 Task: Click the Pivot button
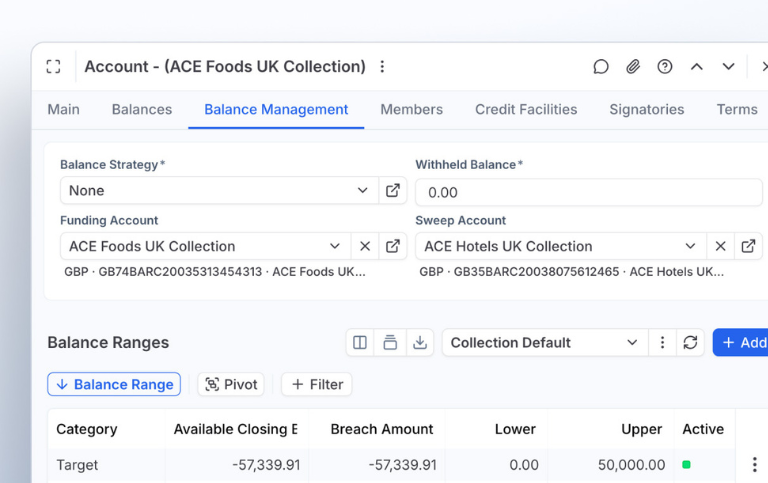click(231, 385)
